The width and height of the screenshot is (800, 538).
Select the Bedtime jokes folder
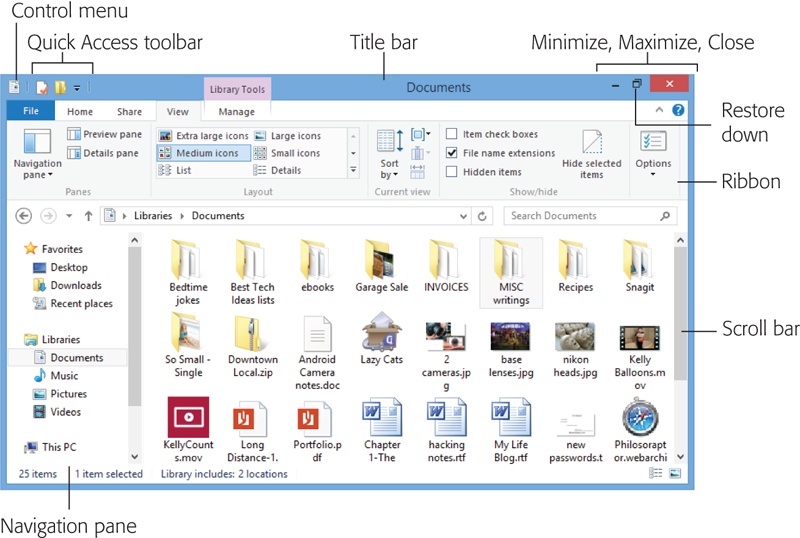point(188,273)
